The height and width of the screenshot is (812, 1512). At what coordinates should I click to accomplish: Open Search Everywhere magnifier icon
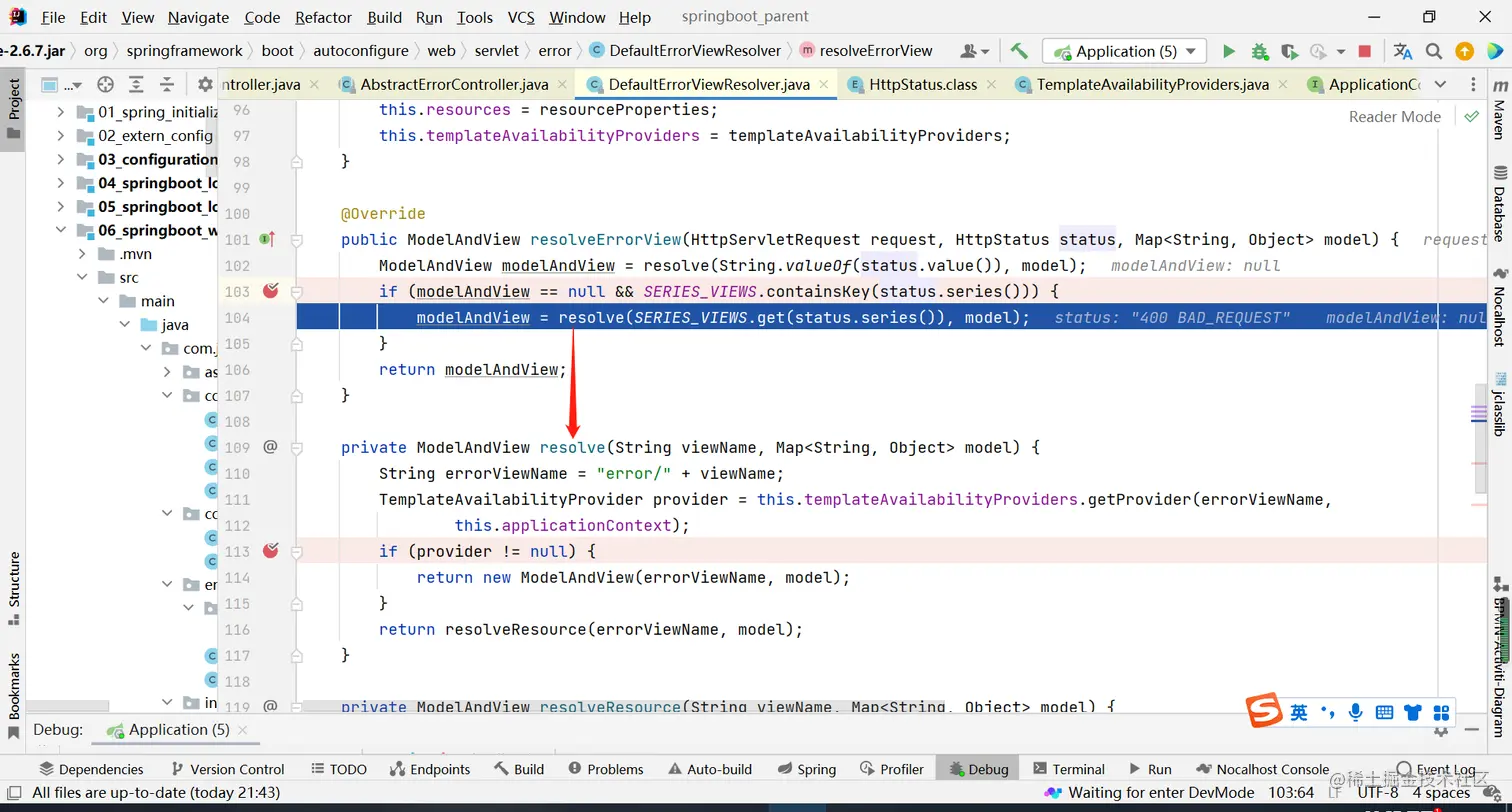pos(1434,51)
